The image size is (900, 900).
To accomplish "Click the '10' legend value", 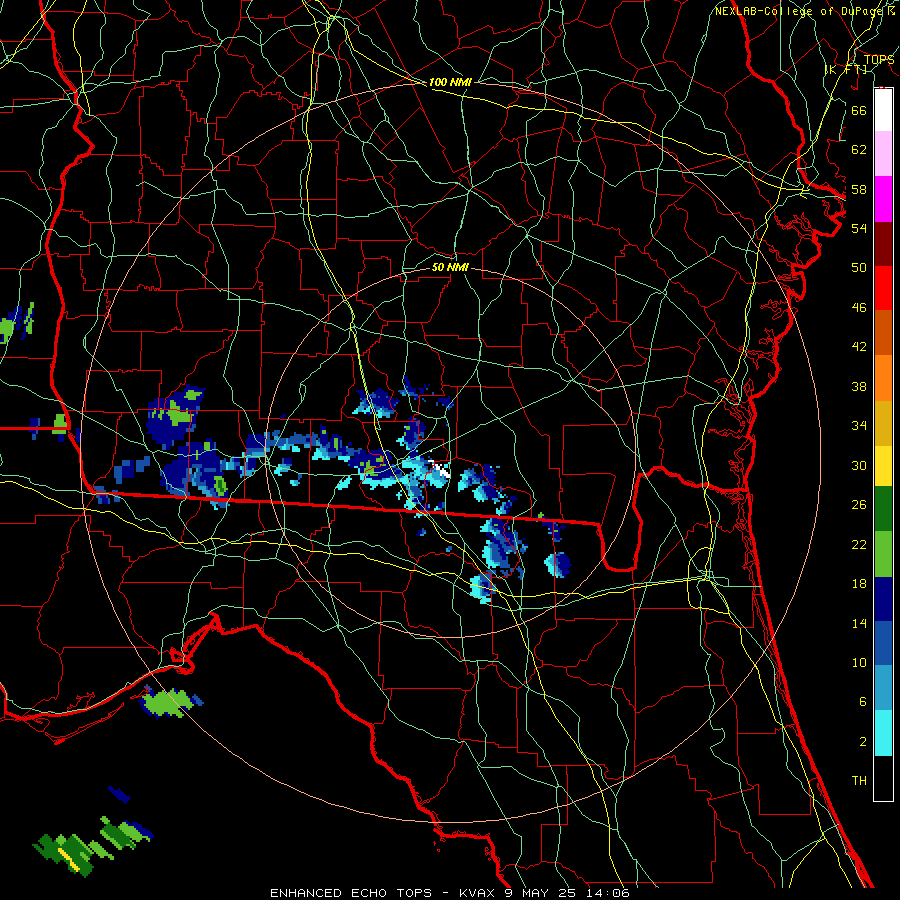I will pyautogui.click(x=859, y=663).
